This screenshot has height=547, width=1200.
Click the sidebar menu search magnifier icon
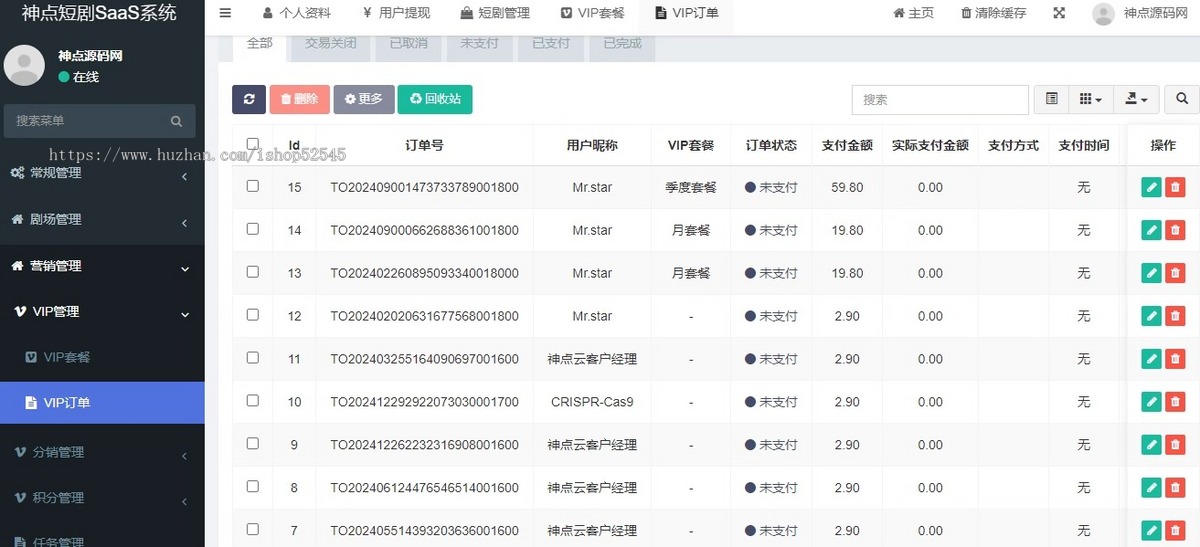[176, 121]
